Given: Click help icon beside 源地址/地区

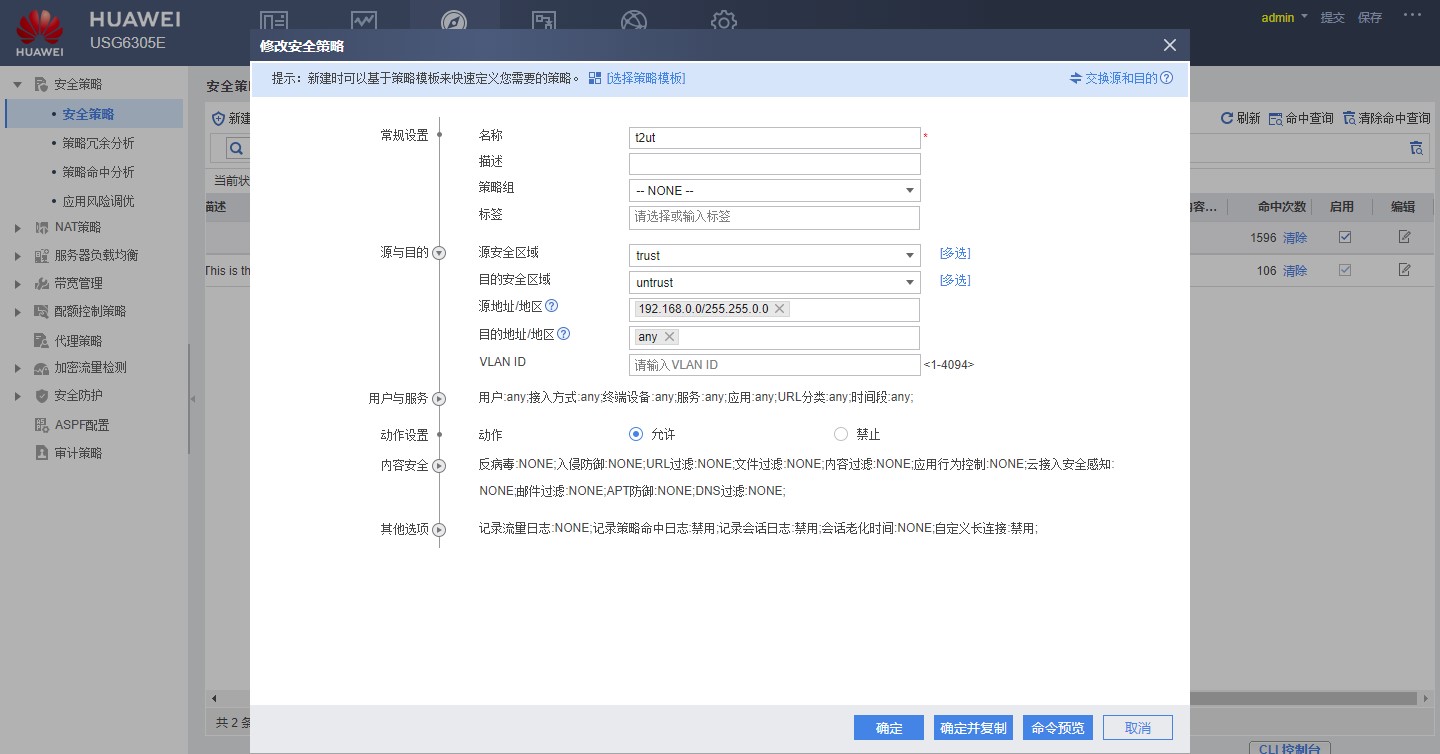Looking at the screenshot, I should tap(551, 306).
